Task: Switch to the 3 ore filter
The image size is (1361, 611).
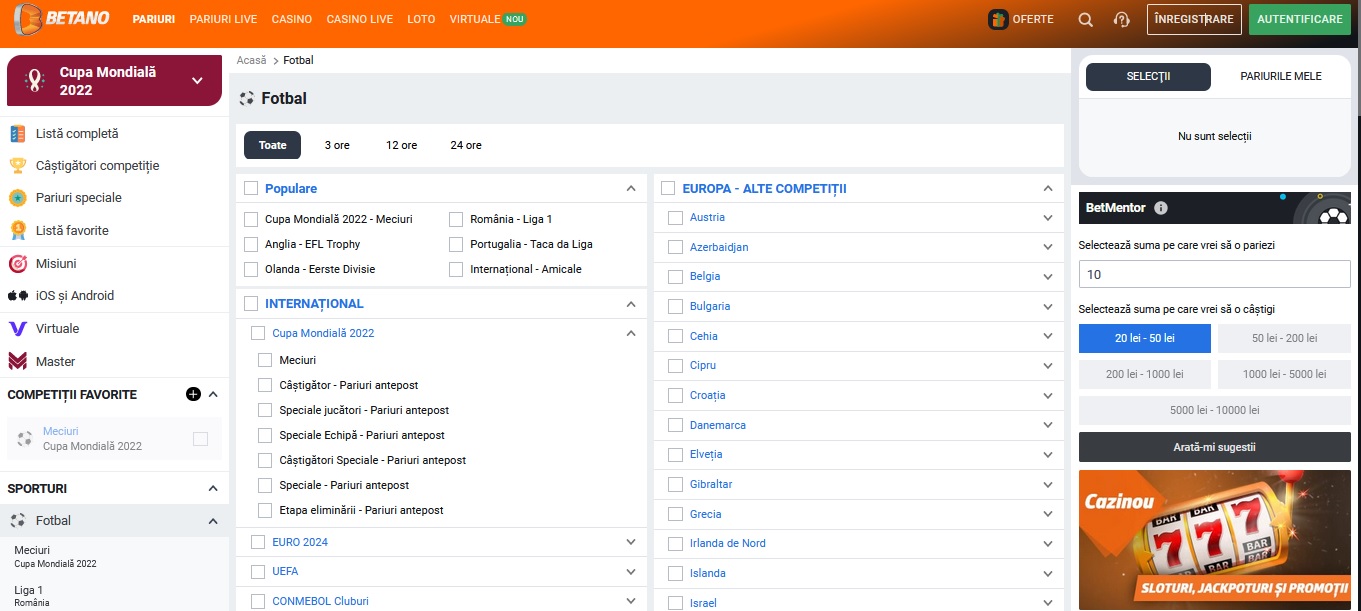Action: [337, 145]
